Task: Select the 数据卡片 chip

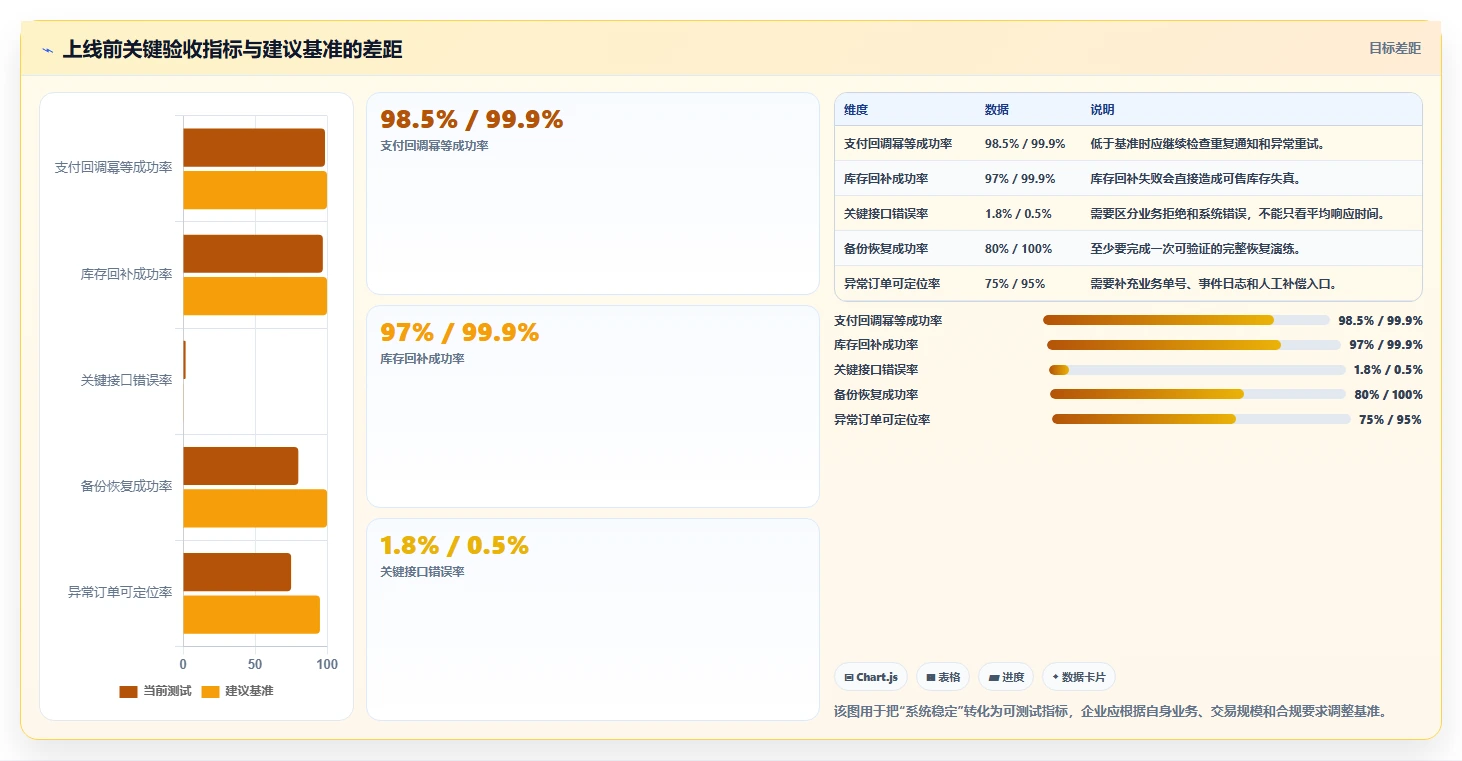Action: click(1078, 677)
